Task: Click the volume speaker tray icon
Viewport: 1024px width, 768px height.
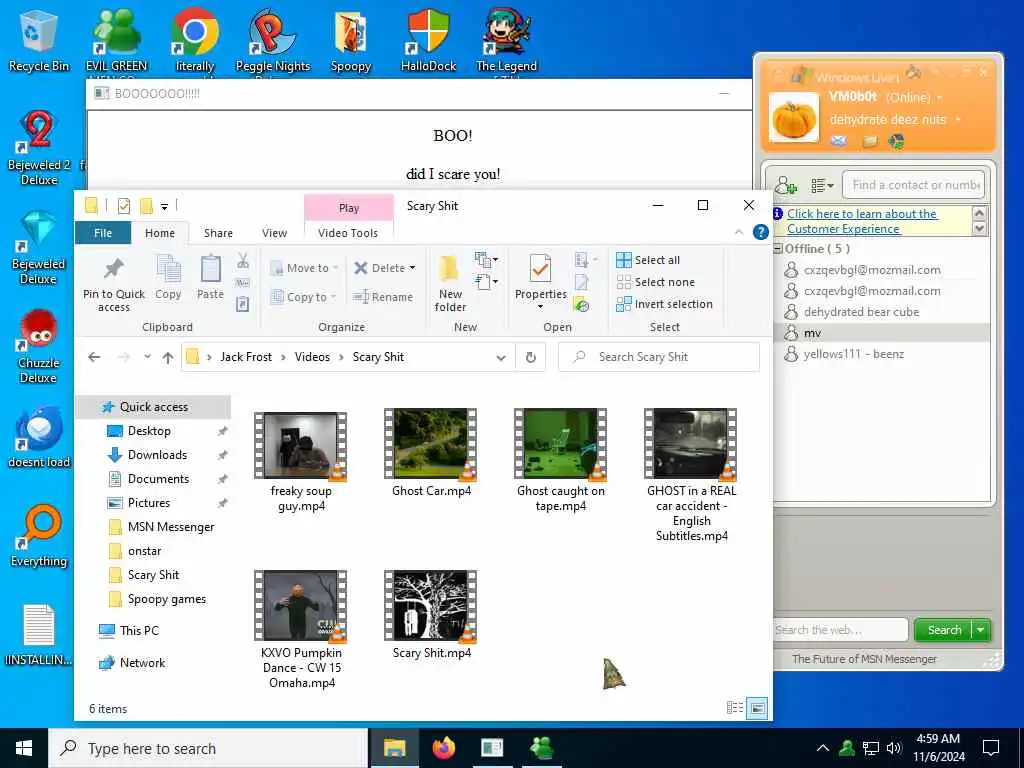Action: [x=894, y=748]
